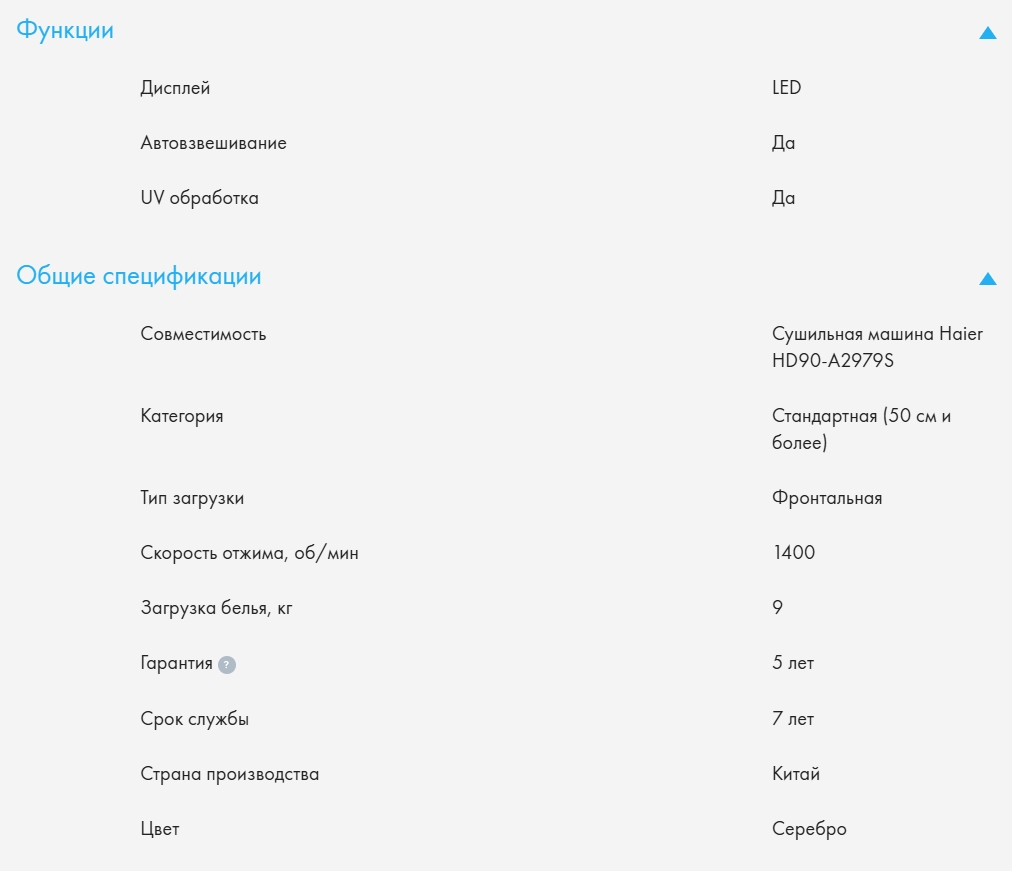Click the Совместимость label

click(x=203, y=334)
